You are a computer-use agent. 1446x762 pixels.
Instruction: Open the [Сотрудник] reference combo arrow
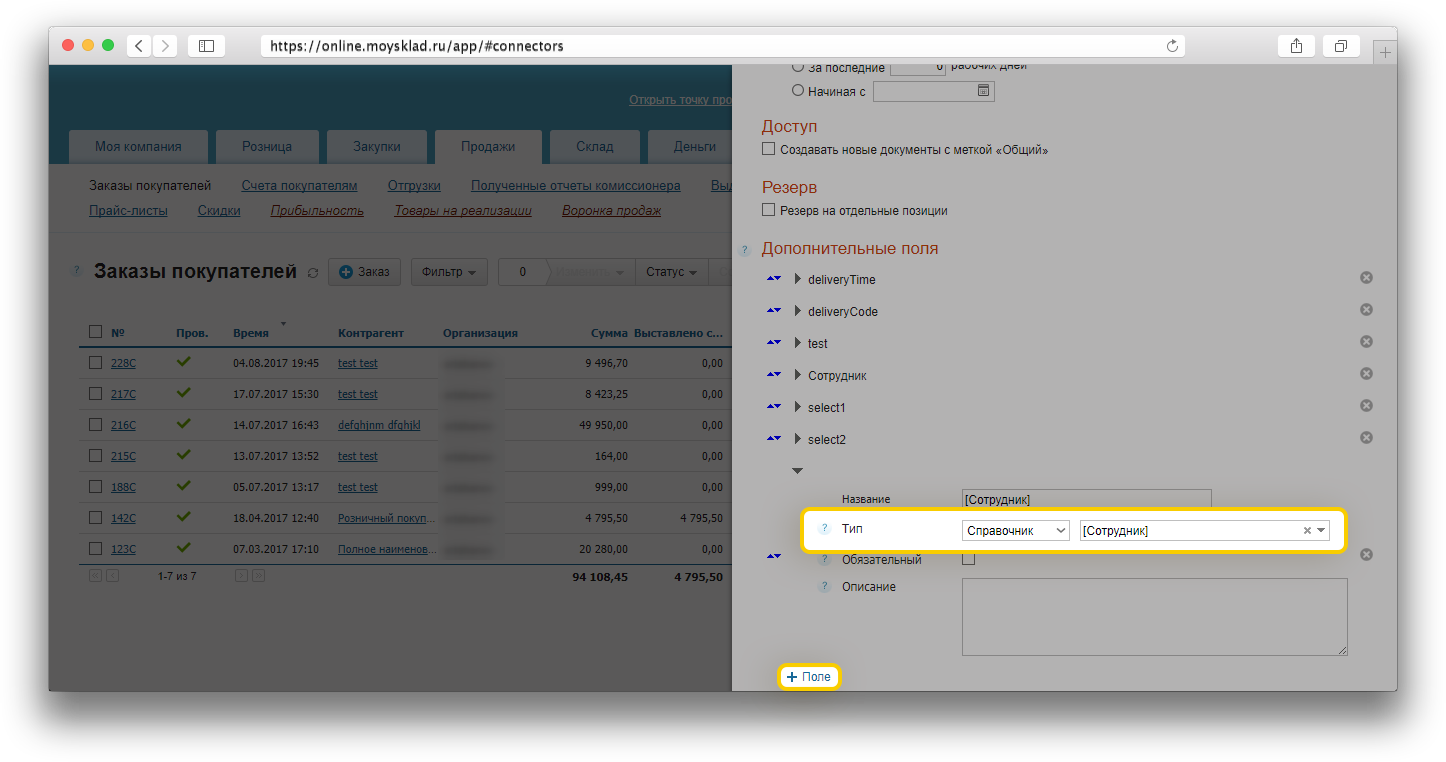(x=1321, y=531)
